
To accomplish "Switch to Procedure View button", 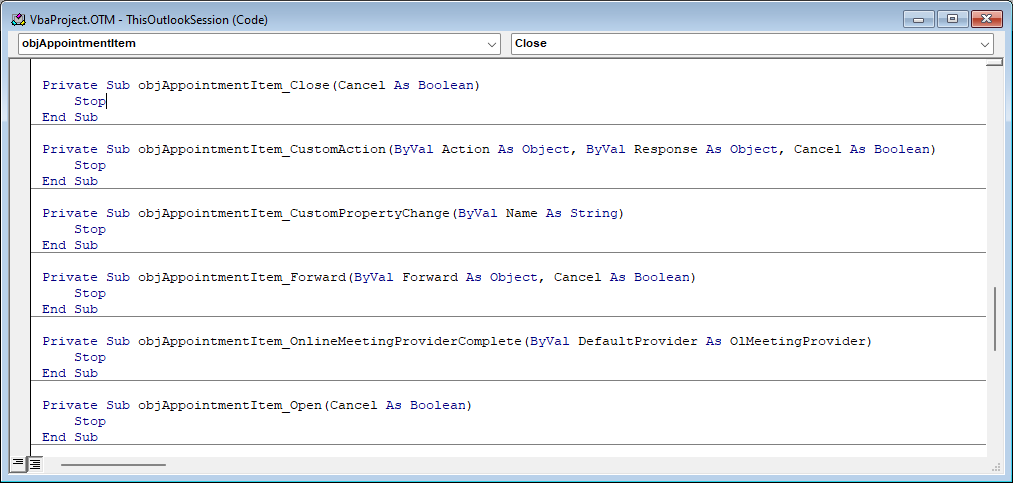I will coord(17,463).
